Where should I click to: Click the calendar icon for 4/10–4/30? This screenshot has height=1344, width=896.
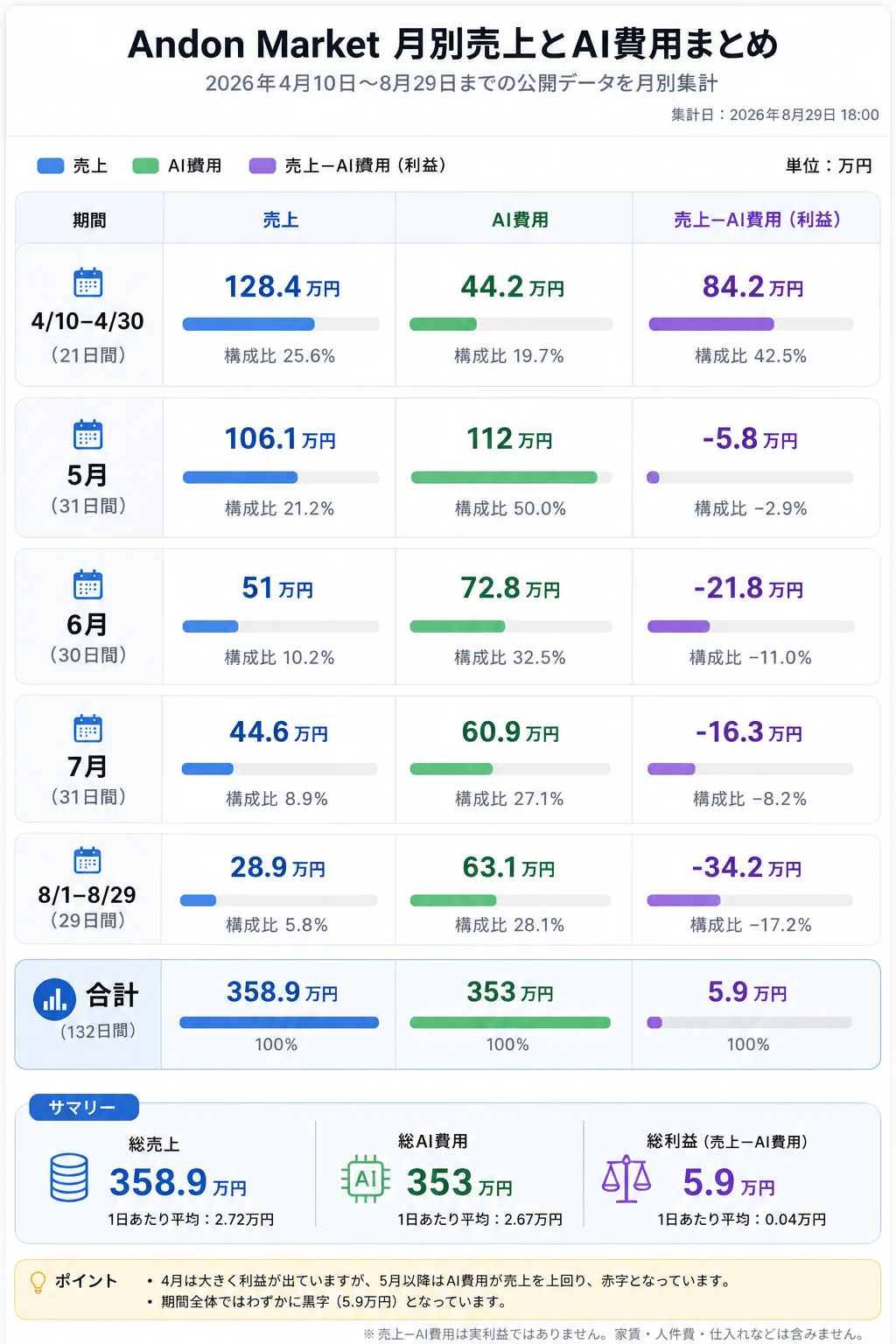[x=88, y=283]
